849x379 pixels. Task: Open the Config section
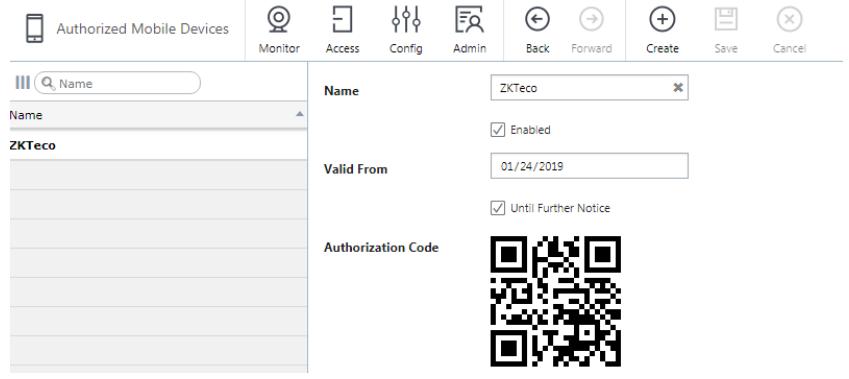pyautogui.click(x=406, y=31)
